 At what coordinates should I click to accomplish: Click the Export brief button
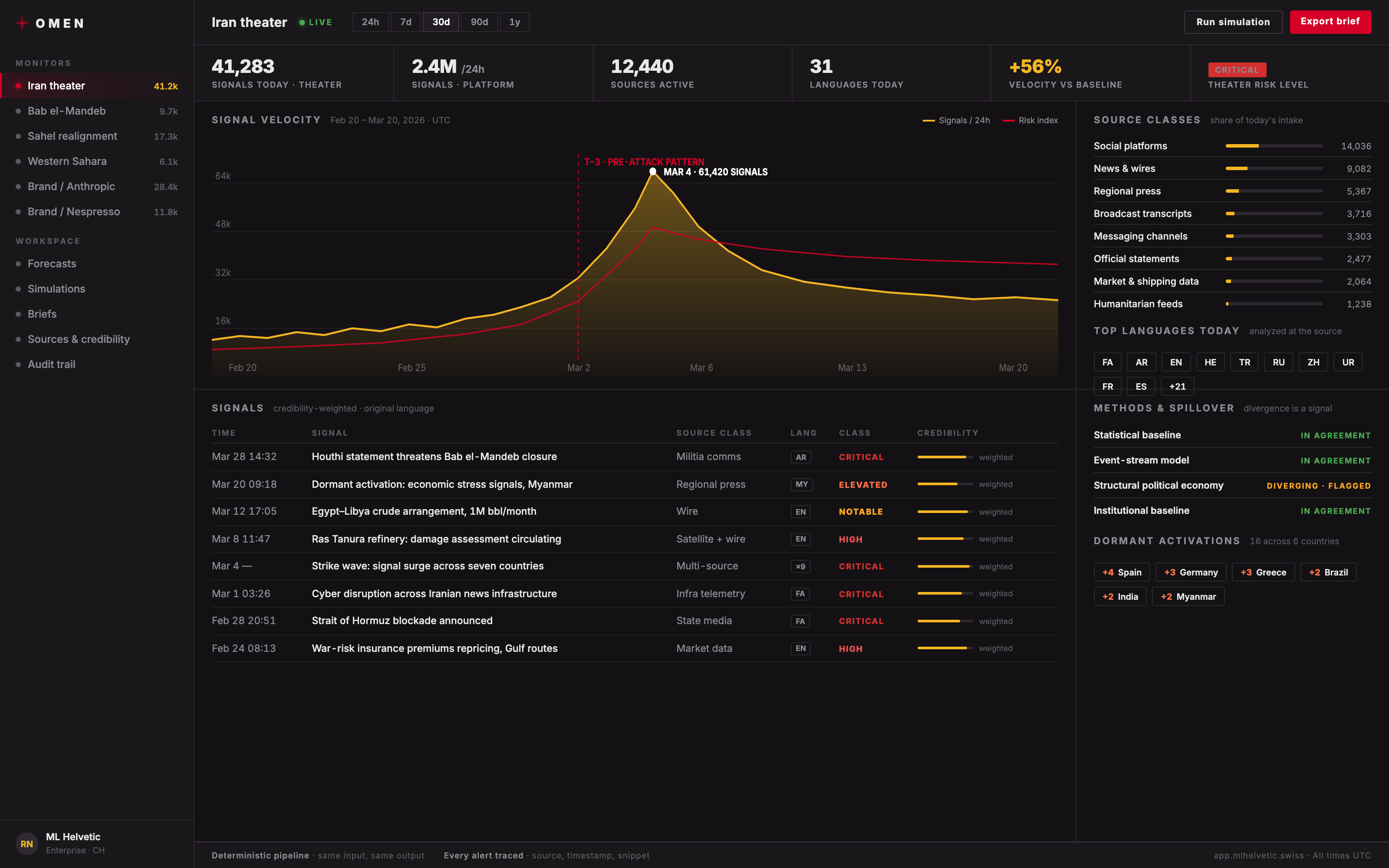click(x=1330, y=22)
